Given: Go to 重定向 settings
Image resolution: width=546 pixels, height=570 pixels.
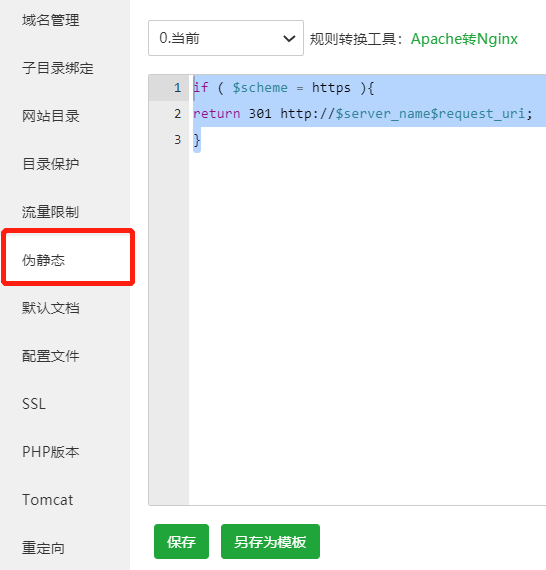Looking at the screenshot, I should [43, 548].
